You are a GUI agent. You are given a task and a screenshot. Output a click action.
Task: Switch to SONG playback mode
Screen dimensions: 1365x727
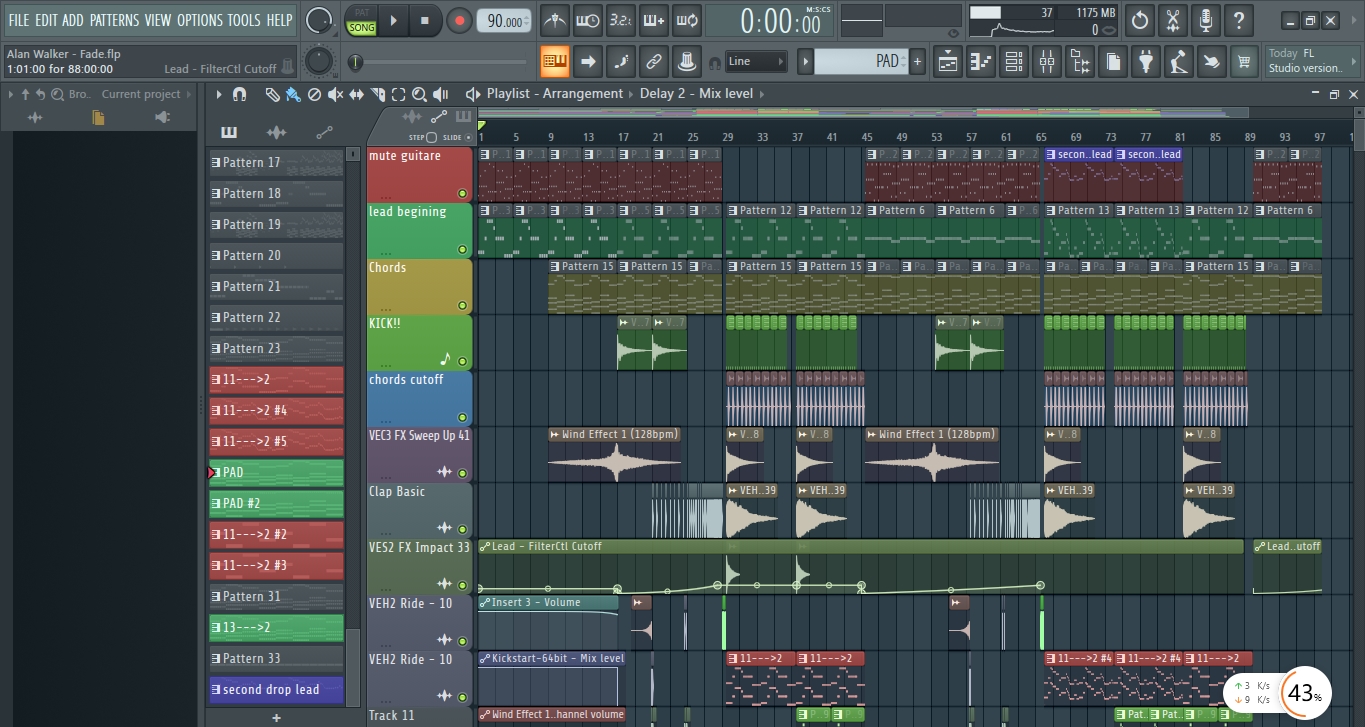tap(361, 27)
